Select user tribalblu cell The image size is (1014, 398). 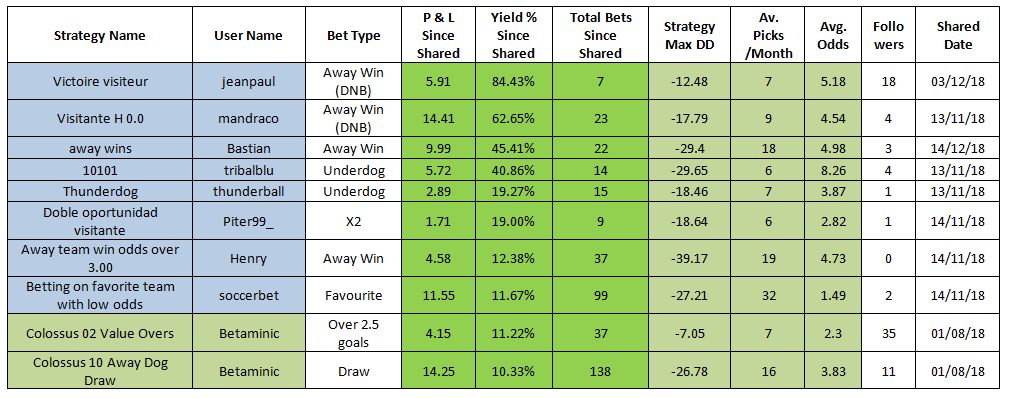(x=248, y=171)
